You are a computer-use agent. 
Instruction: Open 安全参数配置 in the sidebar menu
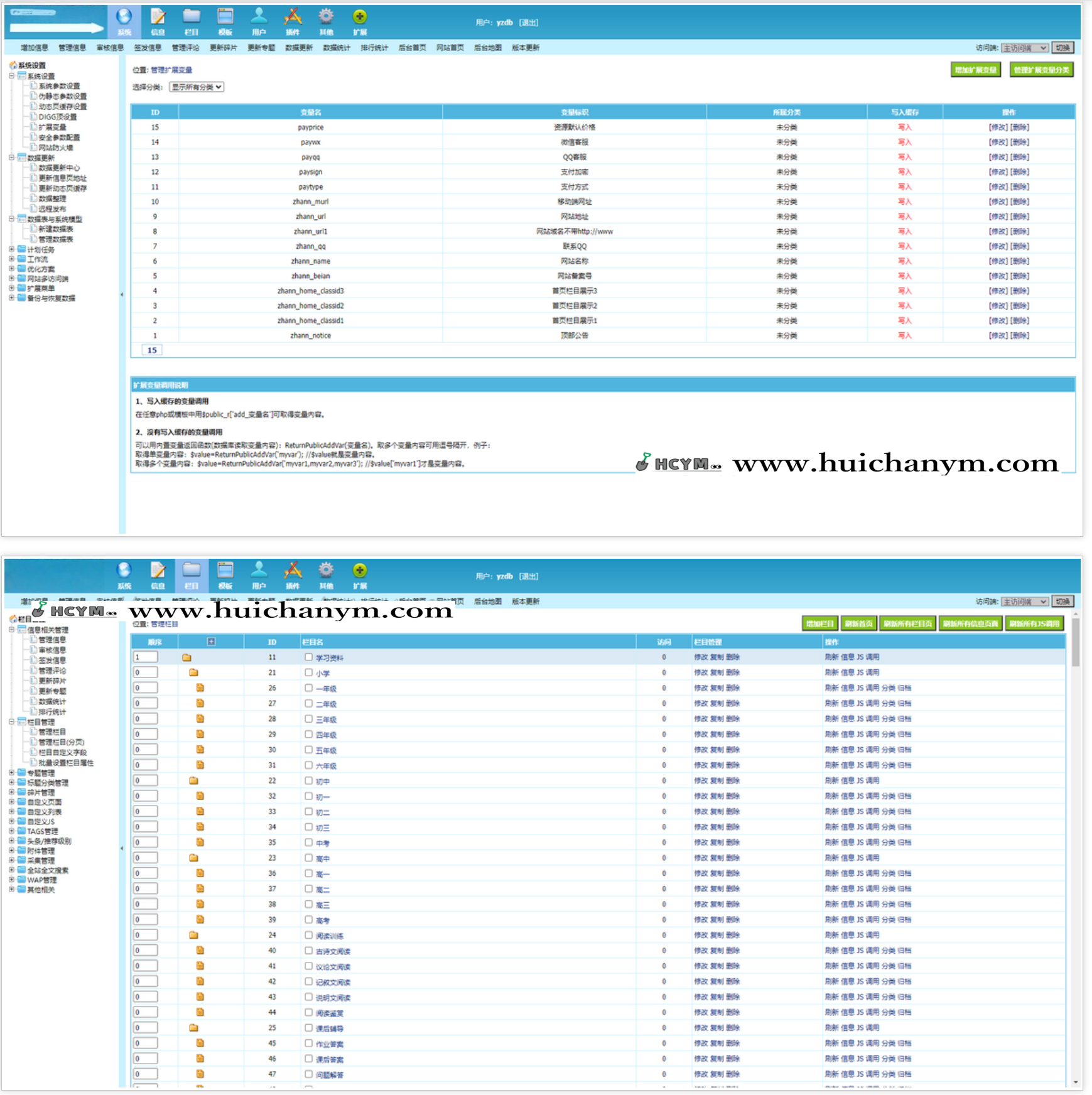click(x=58, y=138)
